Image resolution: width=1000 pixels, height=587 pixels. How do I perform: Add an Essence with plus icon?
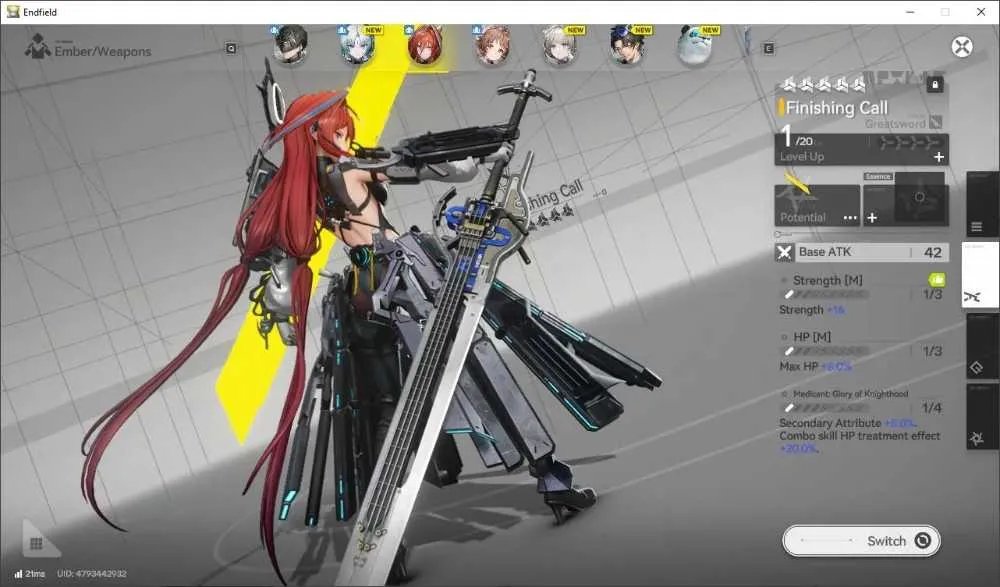click(872, 218)
